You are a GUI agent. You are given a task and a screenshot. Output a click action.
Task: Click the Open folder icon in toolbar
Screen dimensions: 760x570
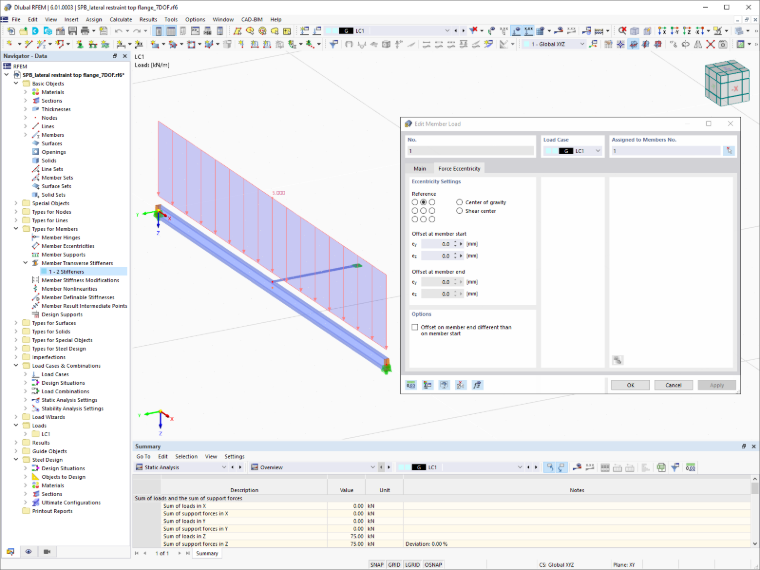23,31
